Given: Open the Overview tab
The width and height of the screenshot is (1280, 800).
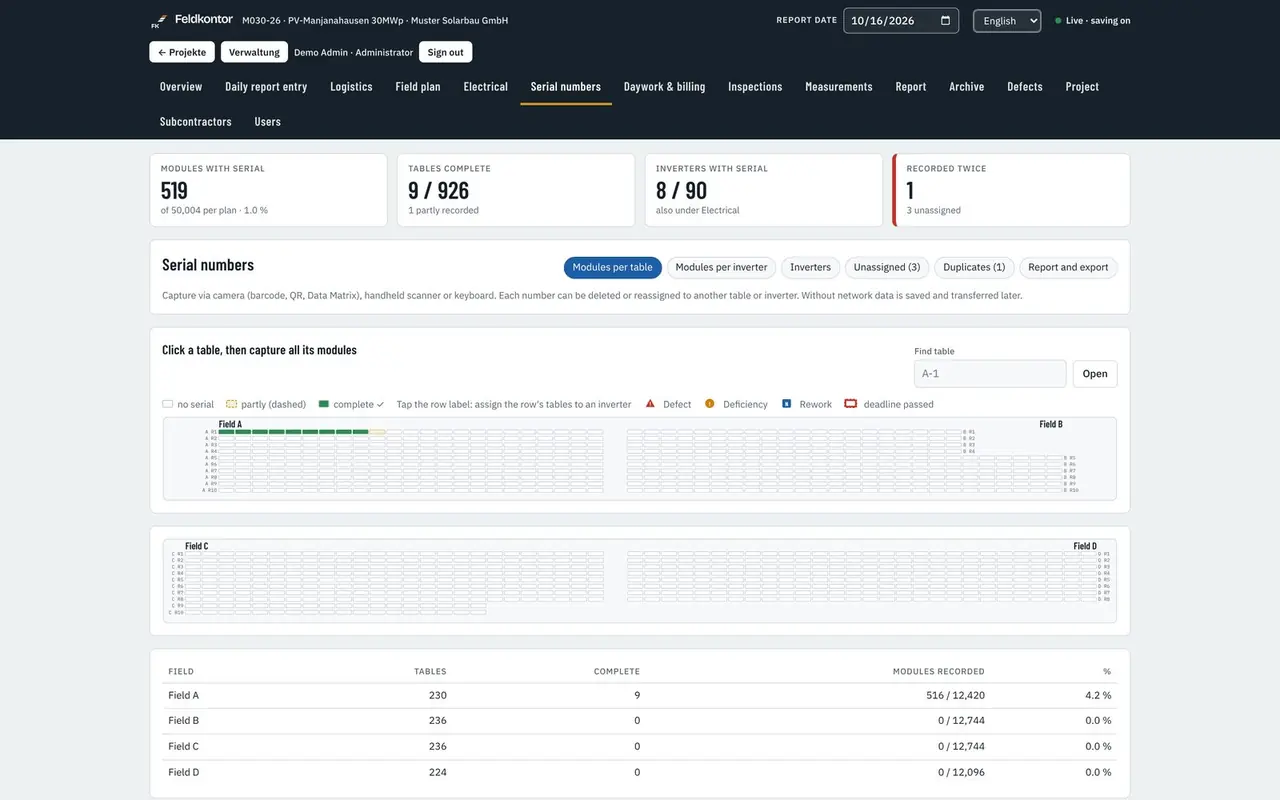Looking at the screenshot, I should (x=181, y=87).
